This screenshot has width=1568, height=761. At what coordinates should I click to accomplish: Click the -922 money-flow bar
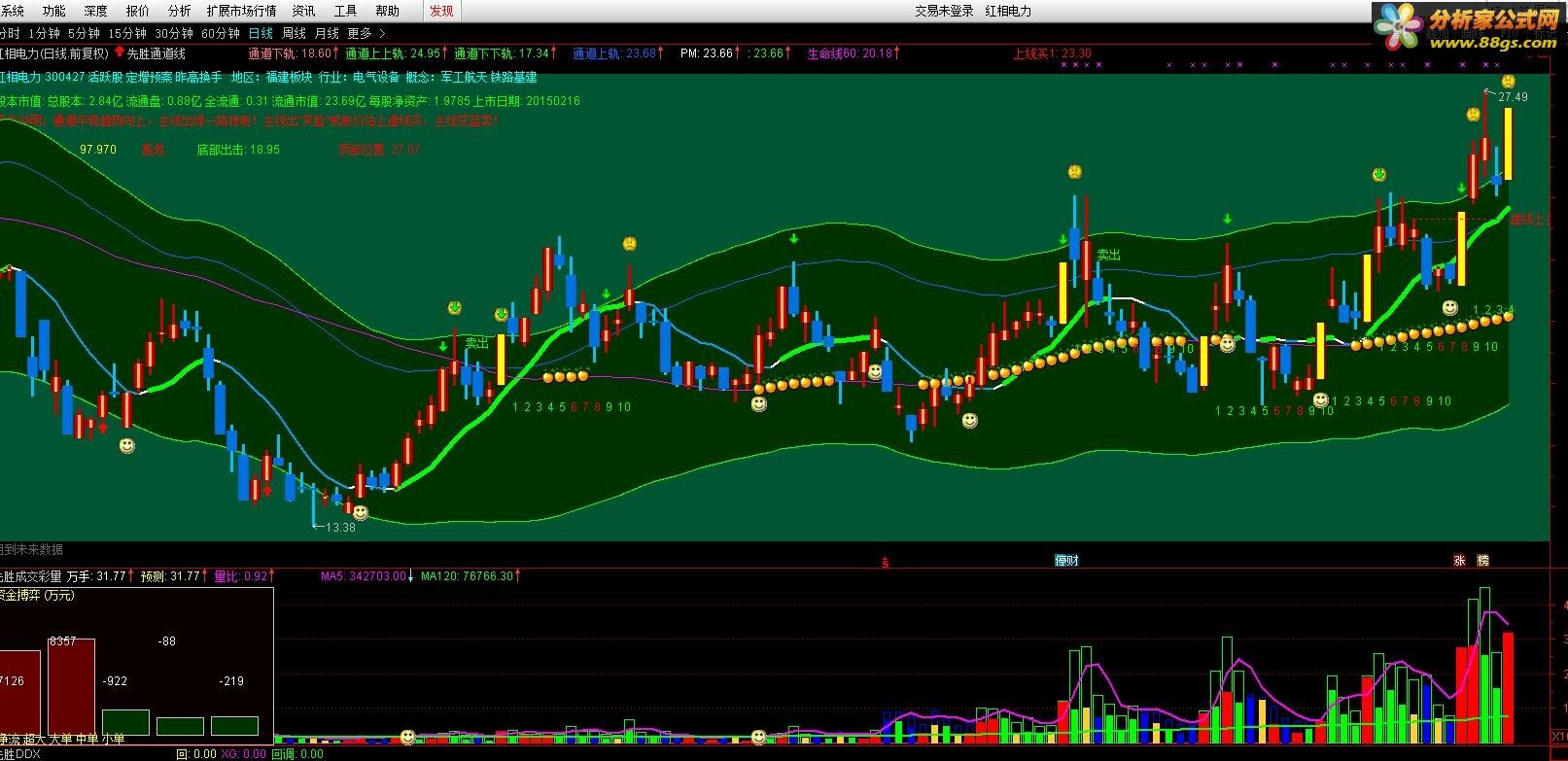(125, 722)
